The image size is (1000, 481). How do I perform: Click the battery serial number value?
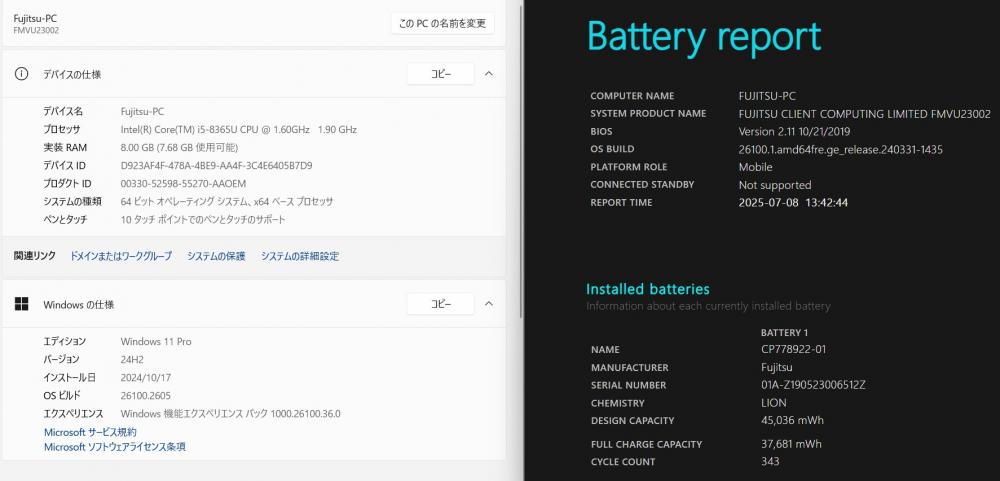pos(813,385)
